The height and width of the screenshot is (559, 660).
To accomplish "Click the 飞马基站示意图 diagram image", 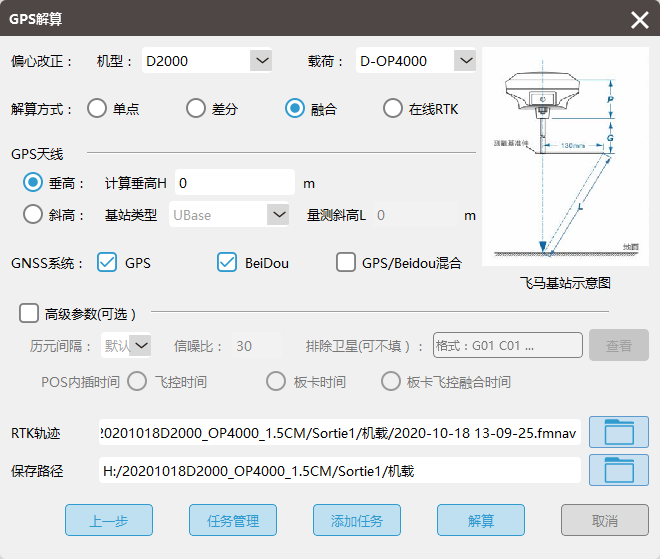I will (565, 156).
